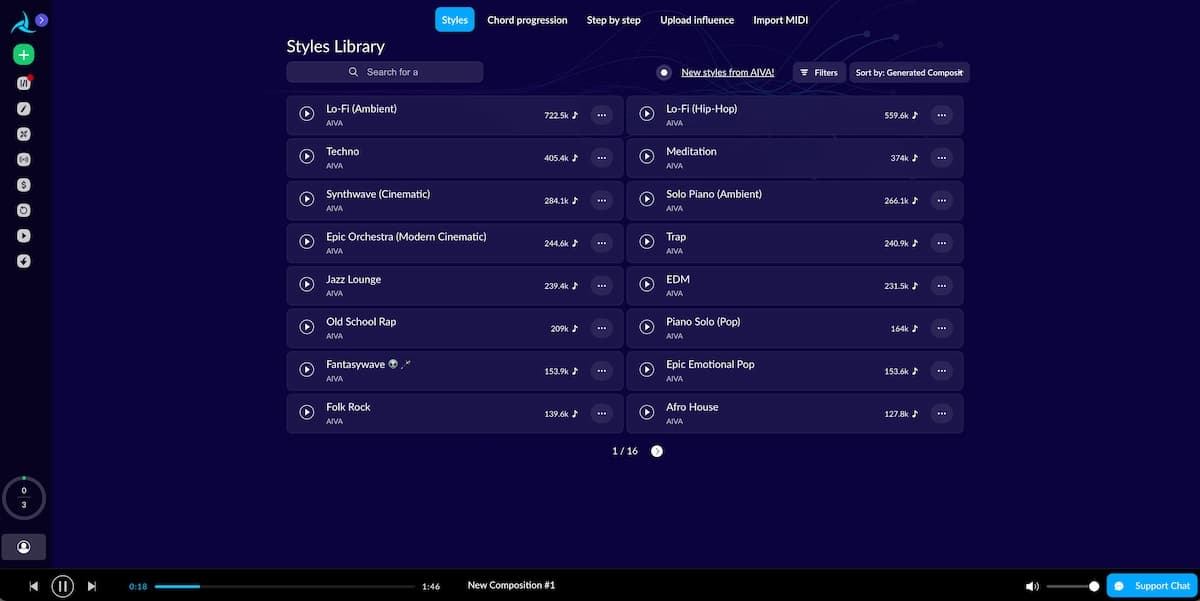1200x601 pixels.
Task: Play Epic Orchestra (Modern Cinematic) preview
Action: (307, 243)
